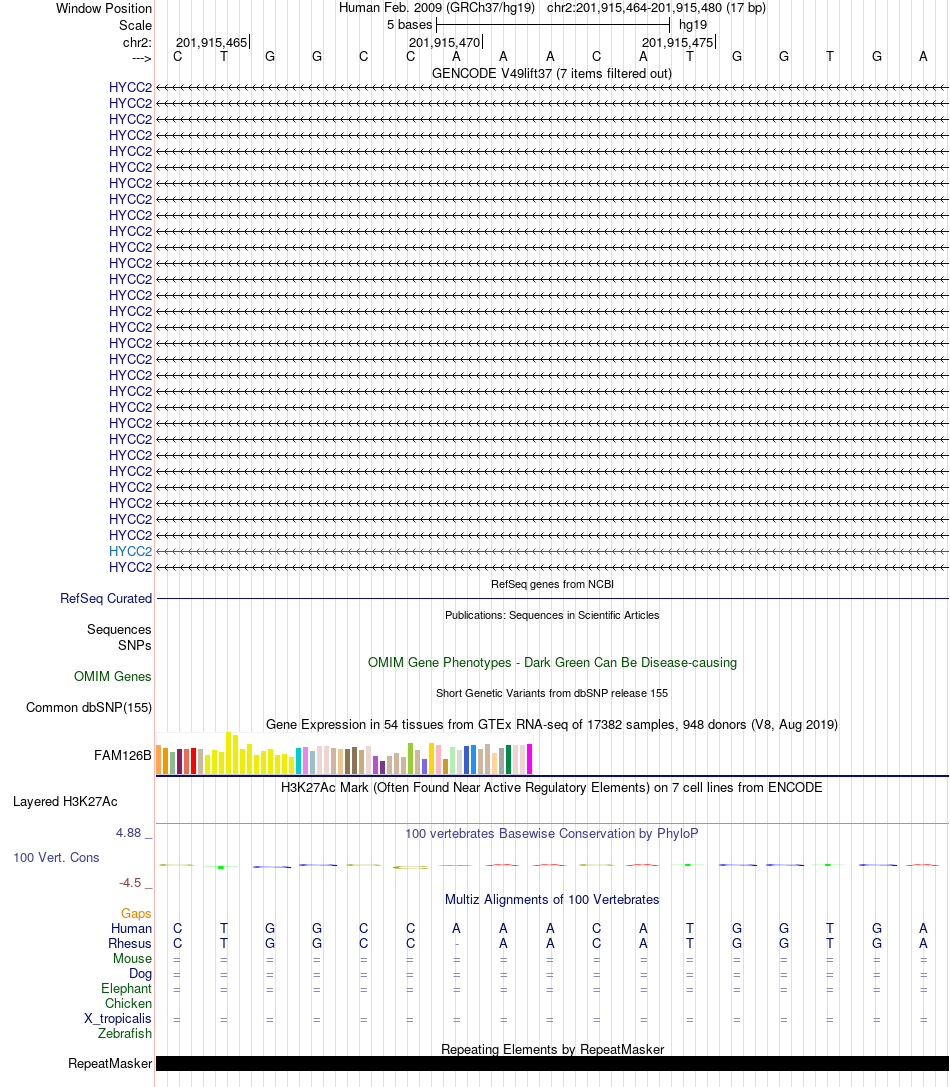Click the 100 Vert. Cons label
The width and height of the screenshot is (950, 1087).
56,858
